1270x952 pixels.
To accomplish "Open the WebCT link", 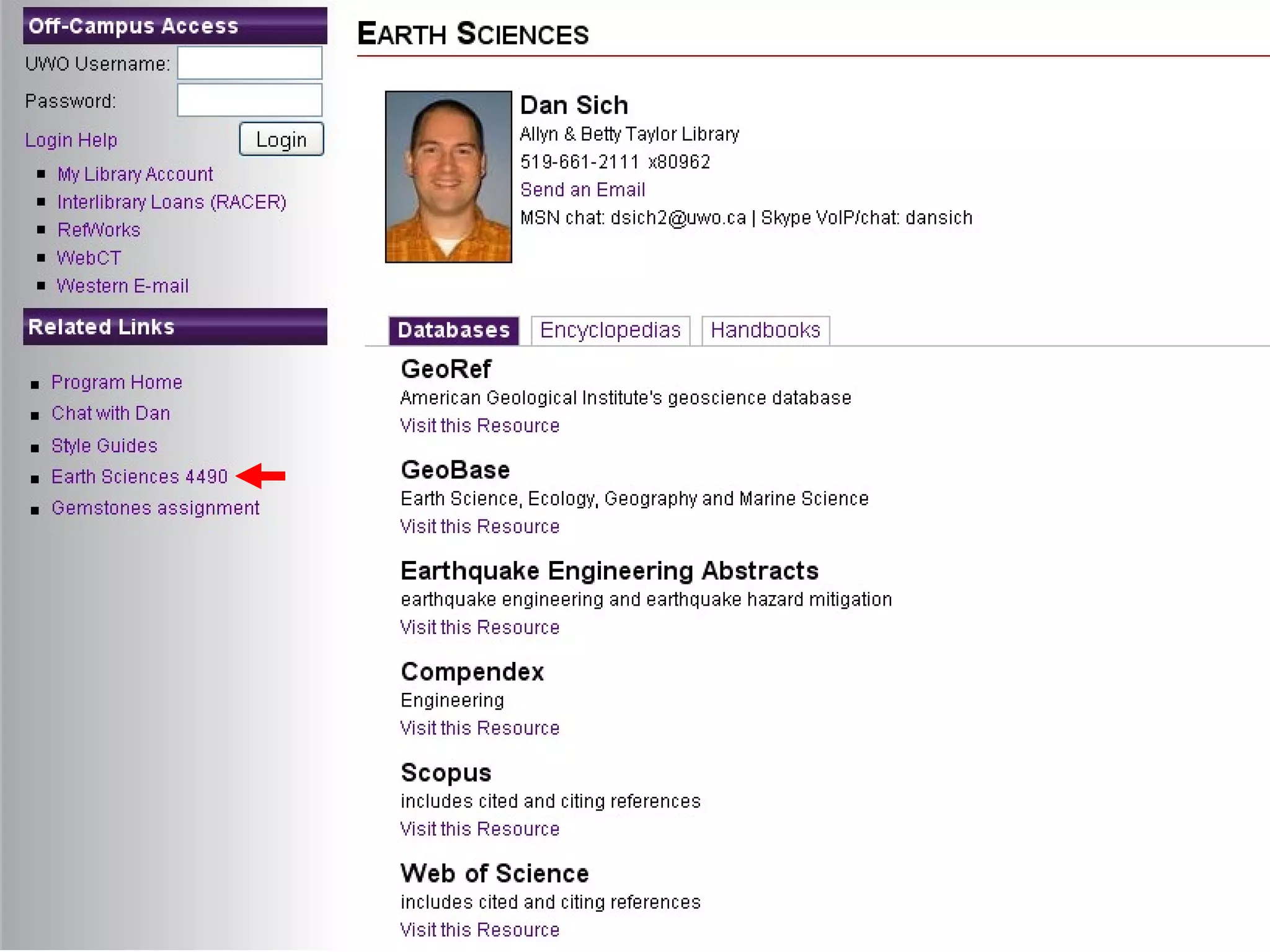I will point(89,258).
